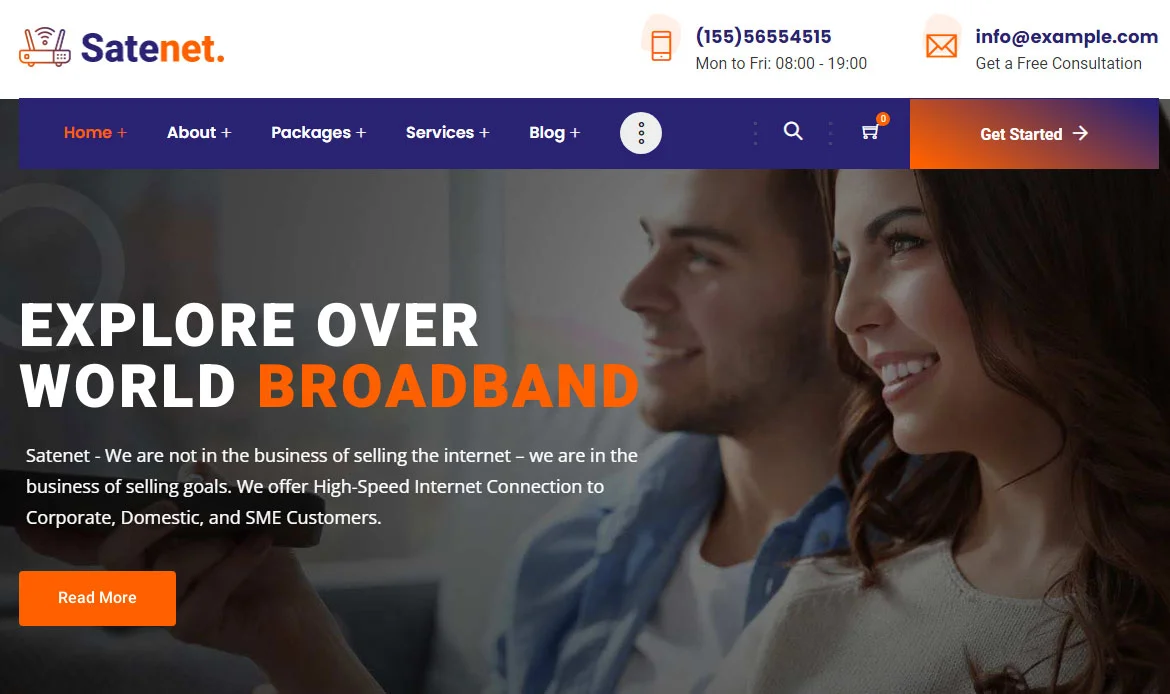
Task: Click the Get Started button
Action: pos(1033,134)
